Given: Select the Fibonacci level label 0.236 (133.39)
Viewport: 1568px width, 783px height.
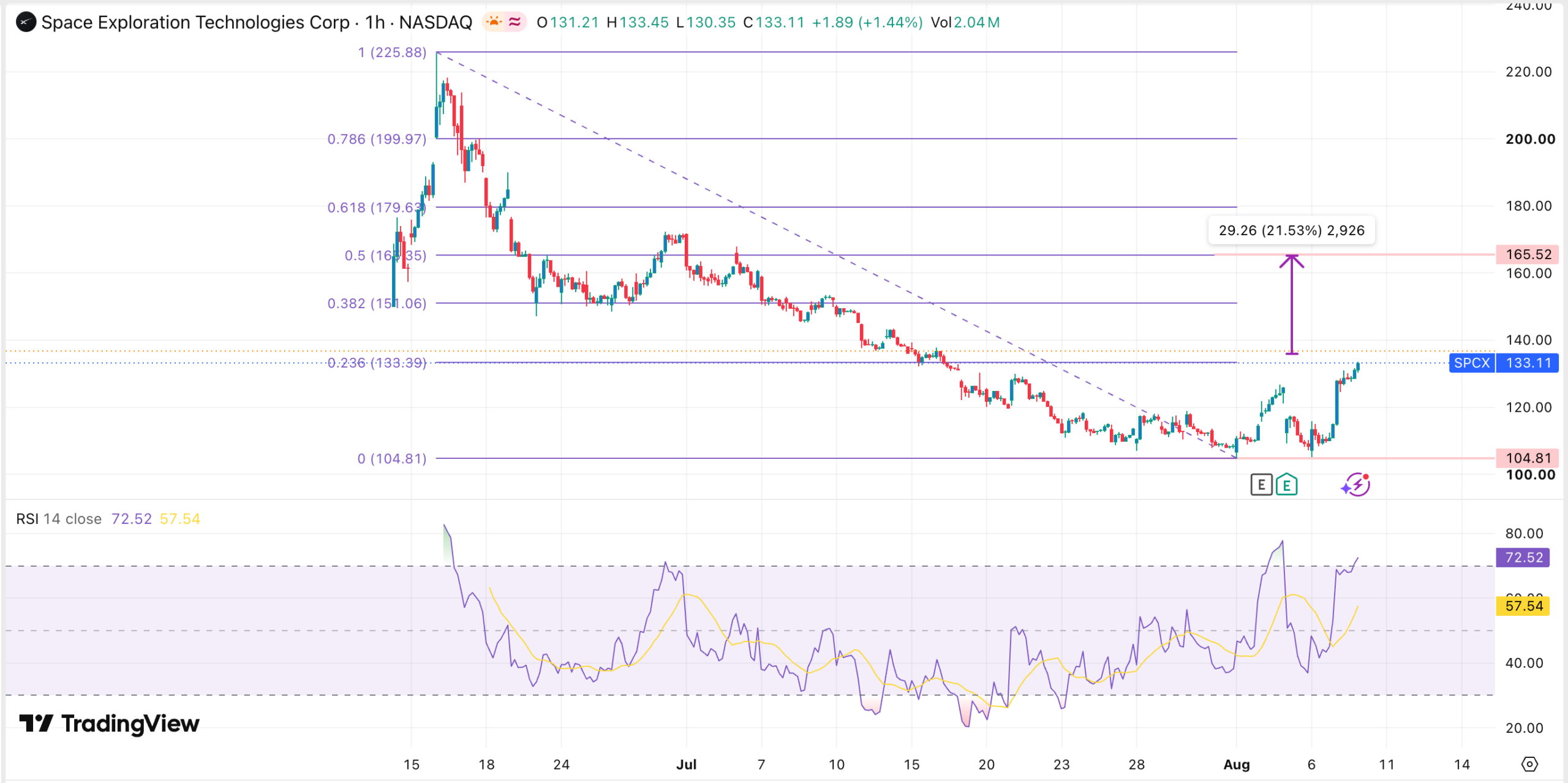Looking at the screenshot, I should click(x=377, y=363).
